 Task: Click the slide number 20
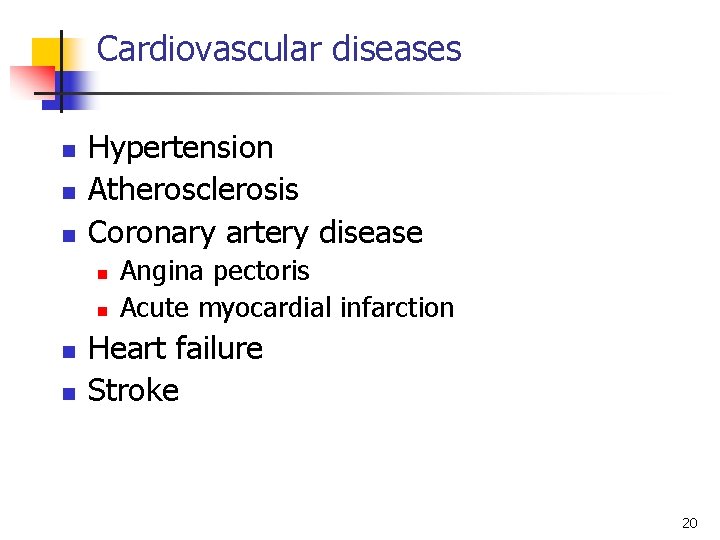689,523
